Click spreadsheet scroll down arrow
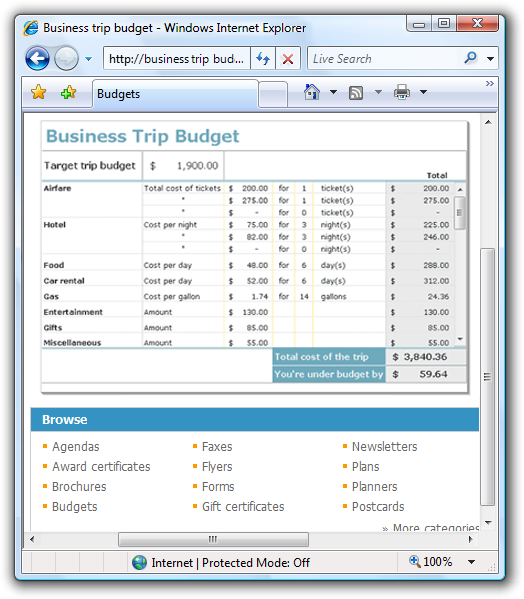 point(460,339)
